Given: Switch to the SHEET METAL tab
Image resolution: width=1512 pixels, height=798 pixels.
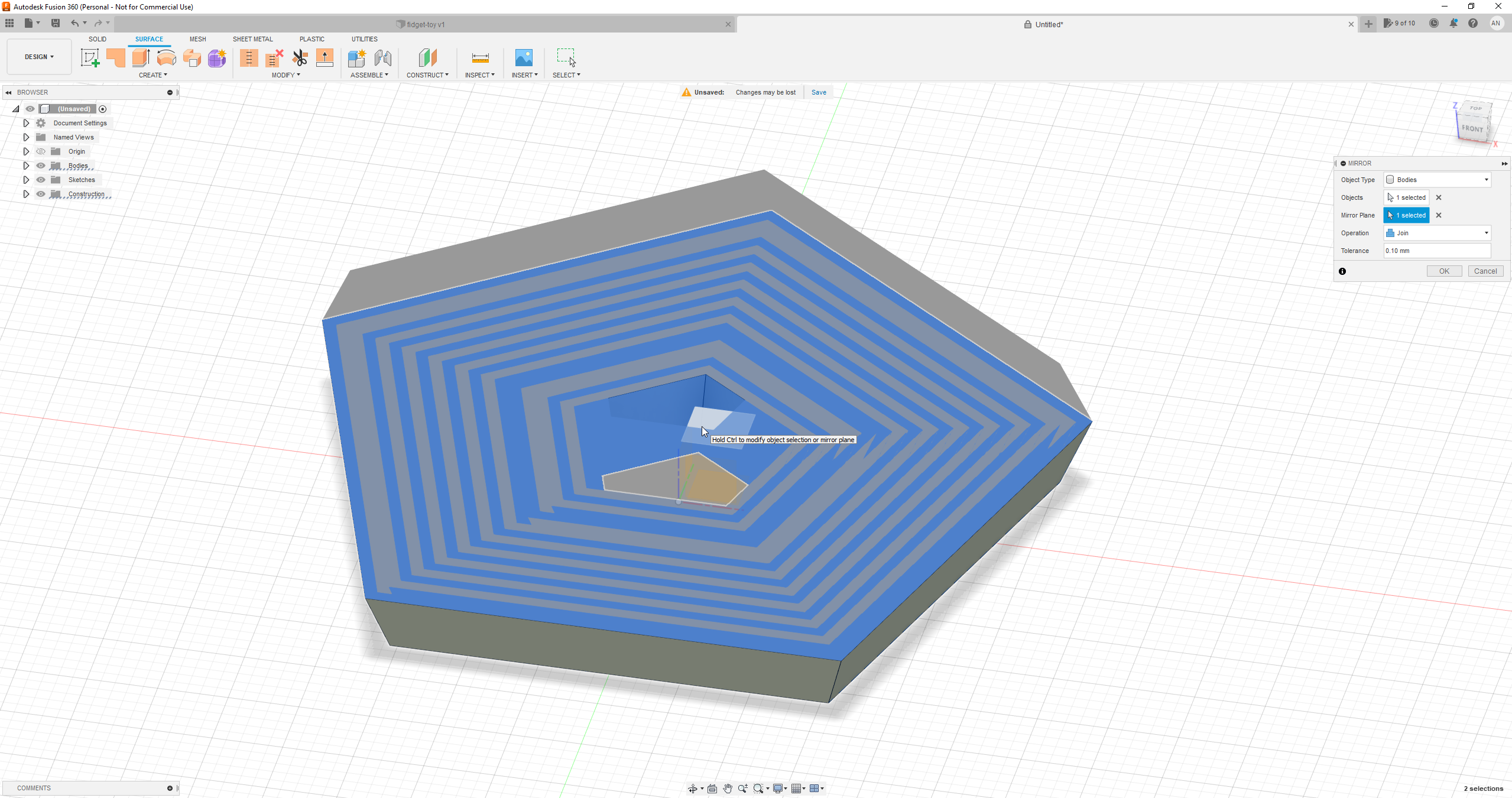Looking at the screenshot, I should pos(252,39).
